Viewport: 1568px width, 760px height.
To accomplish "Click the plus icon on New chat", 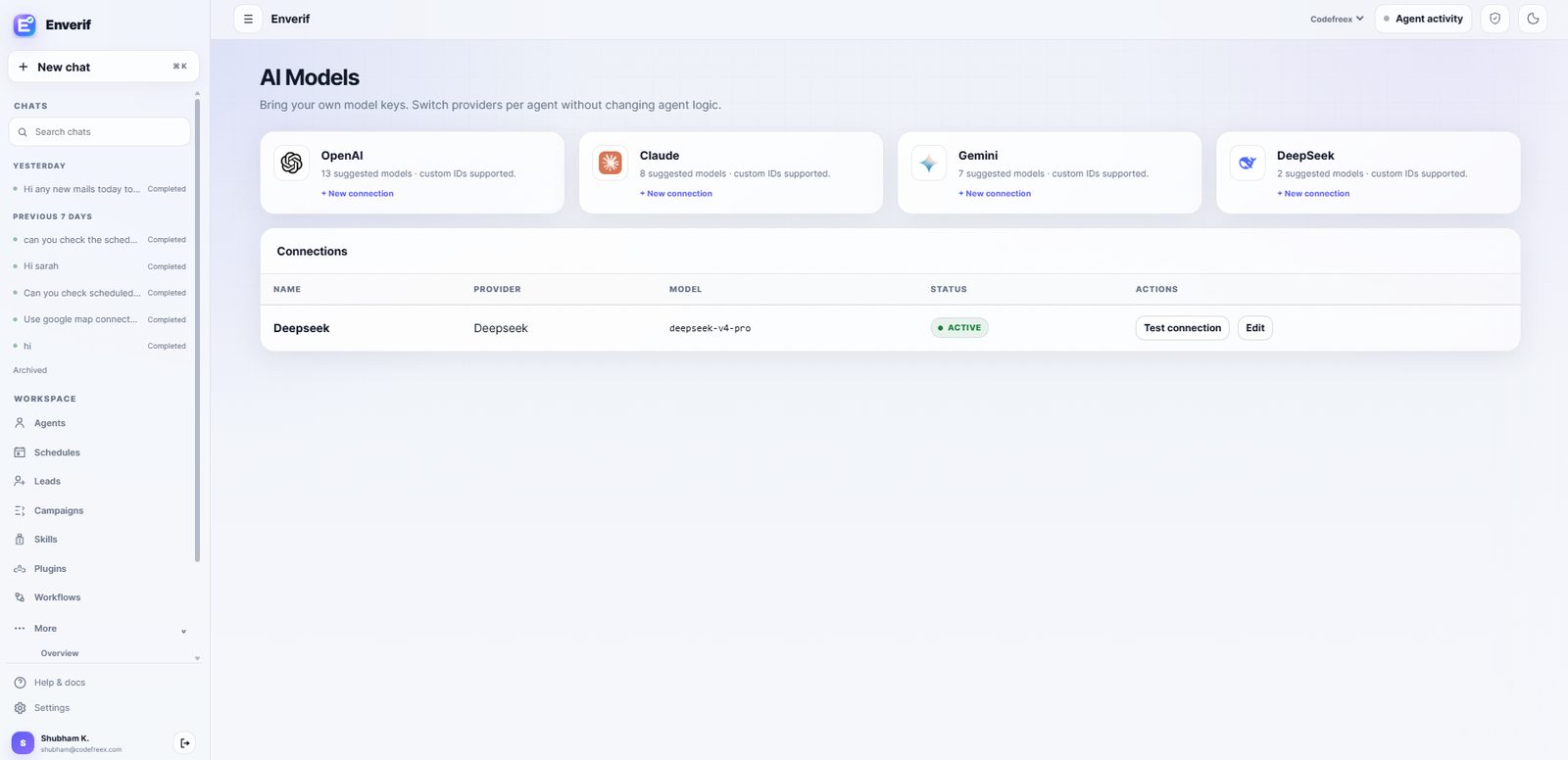I will click(x=23, y=67).
